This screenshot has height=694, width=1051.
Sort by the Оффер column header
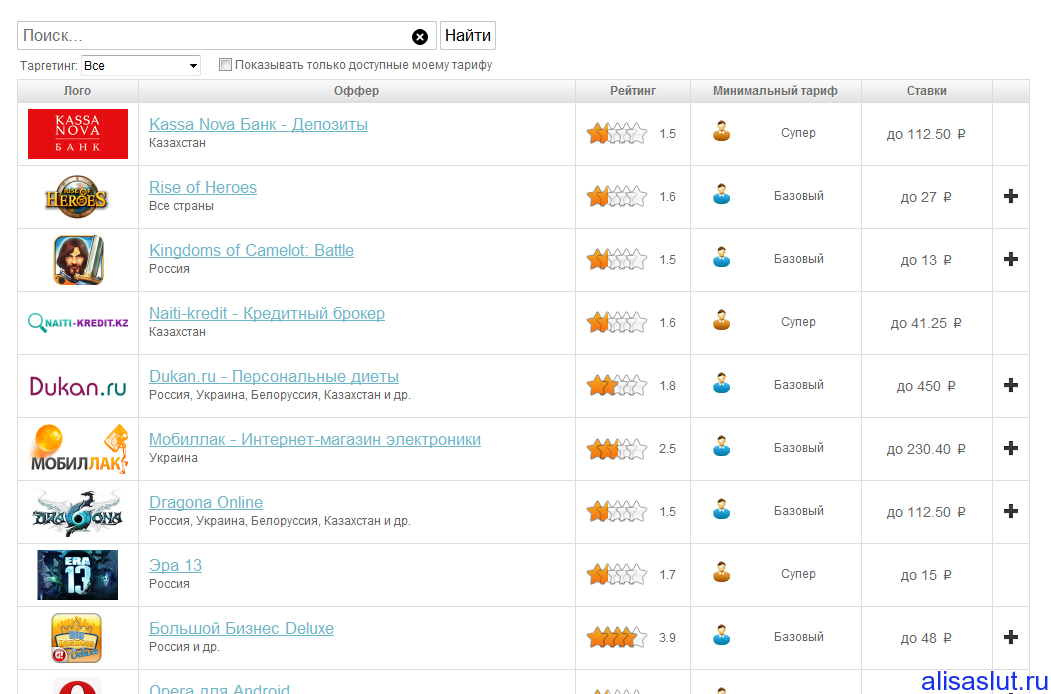click(357, 91)
